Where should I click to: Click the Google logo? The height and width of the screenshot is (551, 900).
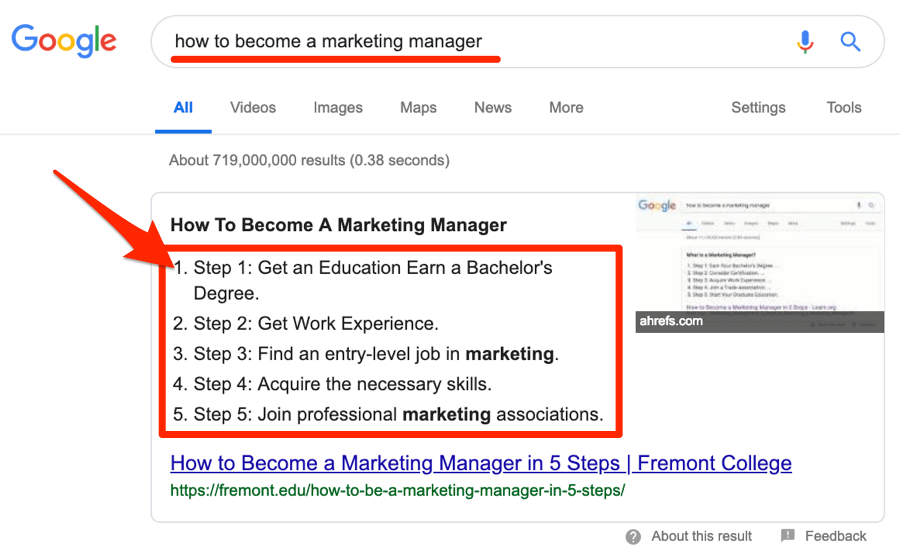coord(64,41)
